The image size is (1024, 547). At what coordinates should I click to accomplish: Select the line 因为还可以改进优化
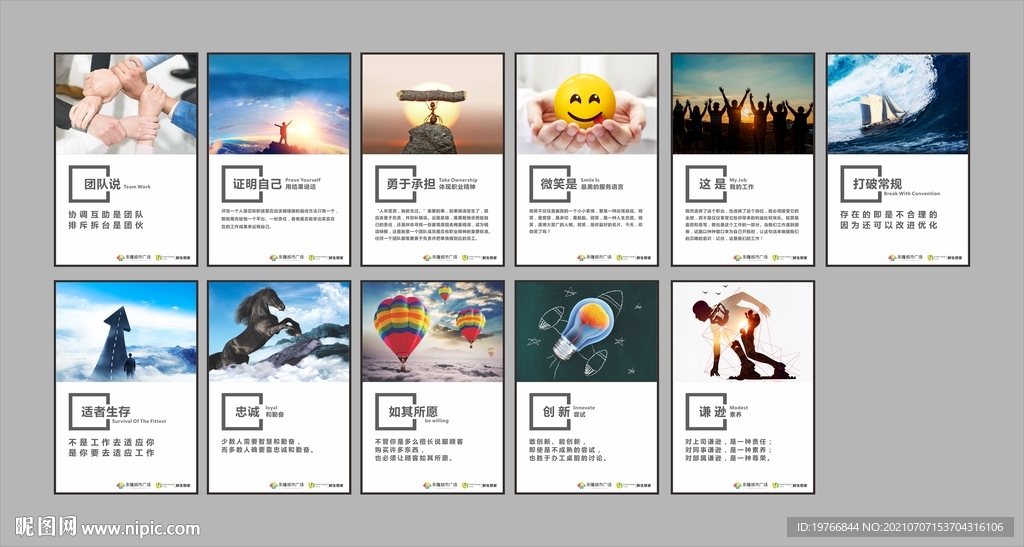coord(889,225)
